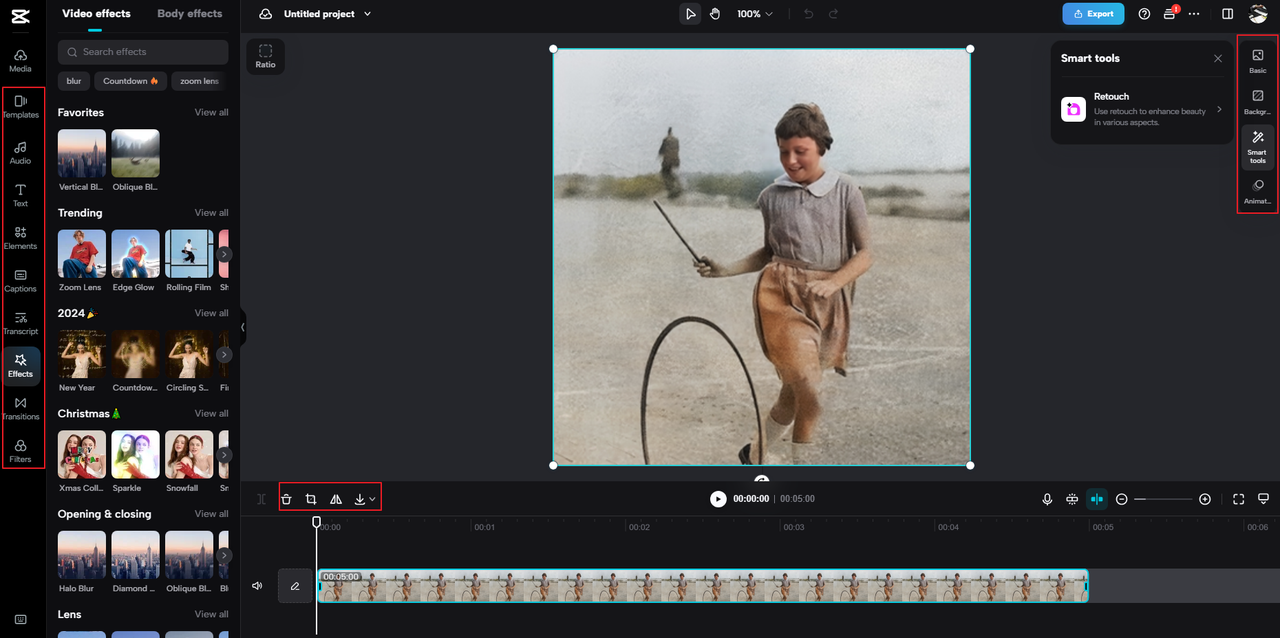The height and width of the screenshot is (638, 1280).
Task: Switch to Video effects tab
Action: [x=96, y=14]
